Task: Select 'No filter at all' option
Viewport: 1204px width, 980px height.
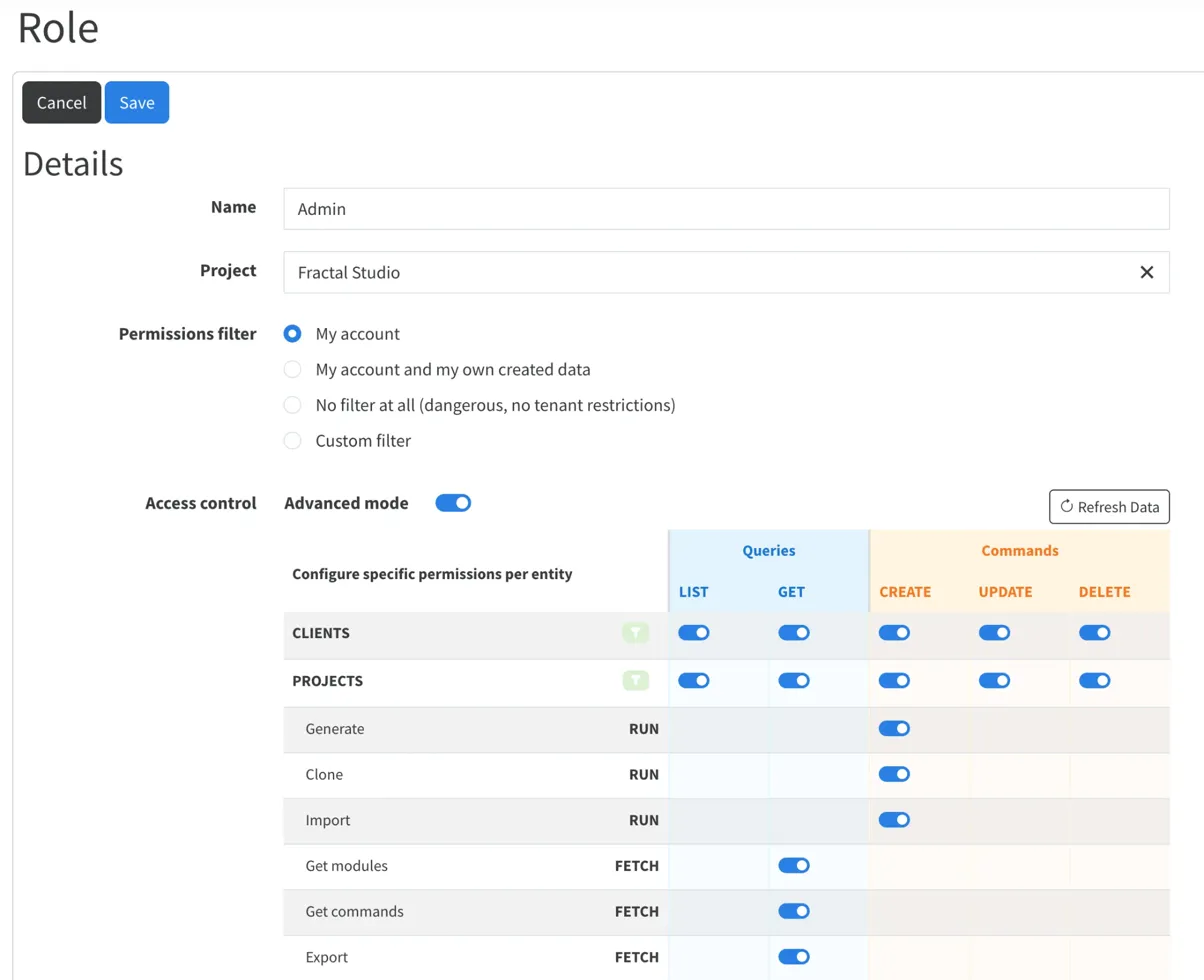Action: [x=293, y=405]
